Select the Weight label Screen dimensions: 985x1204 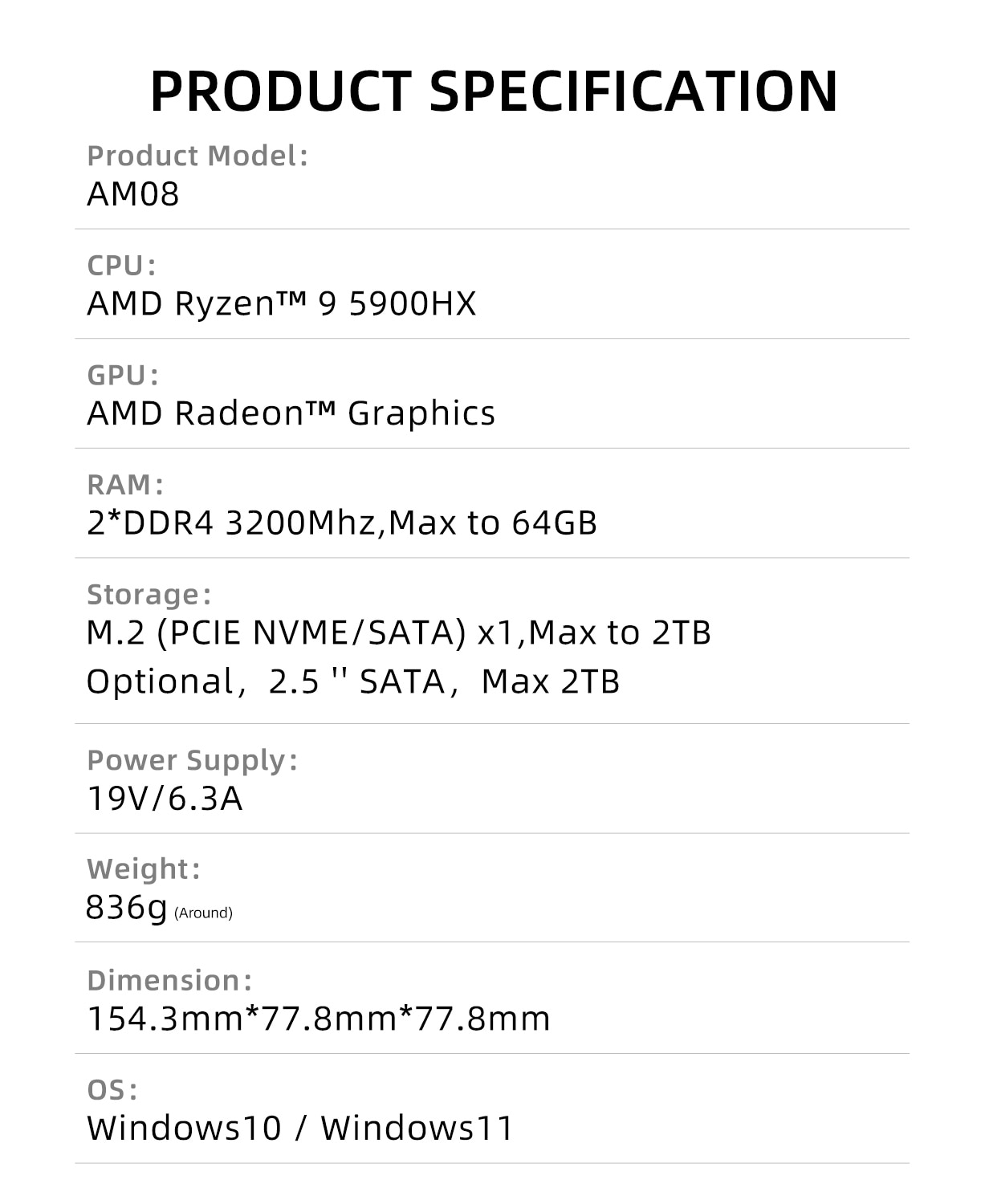click(x=143, y=869)
